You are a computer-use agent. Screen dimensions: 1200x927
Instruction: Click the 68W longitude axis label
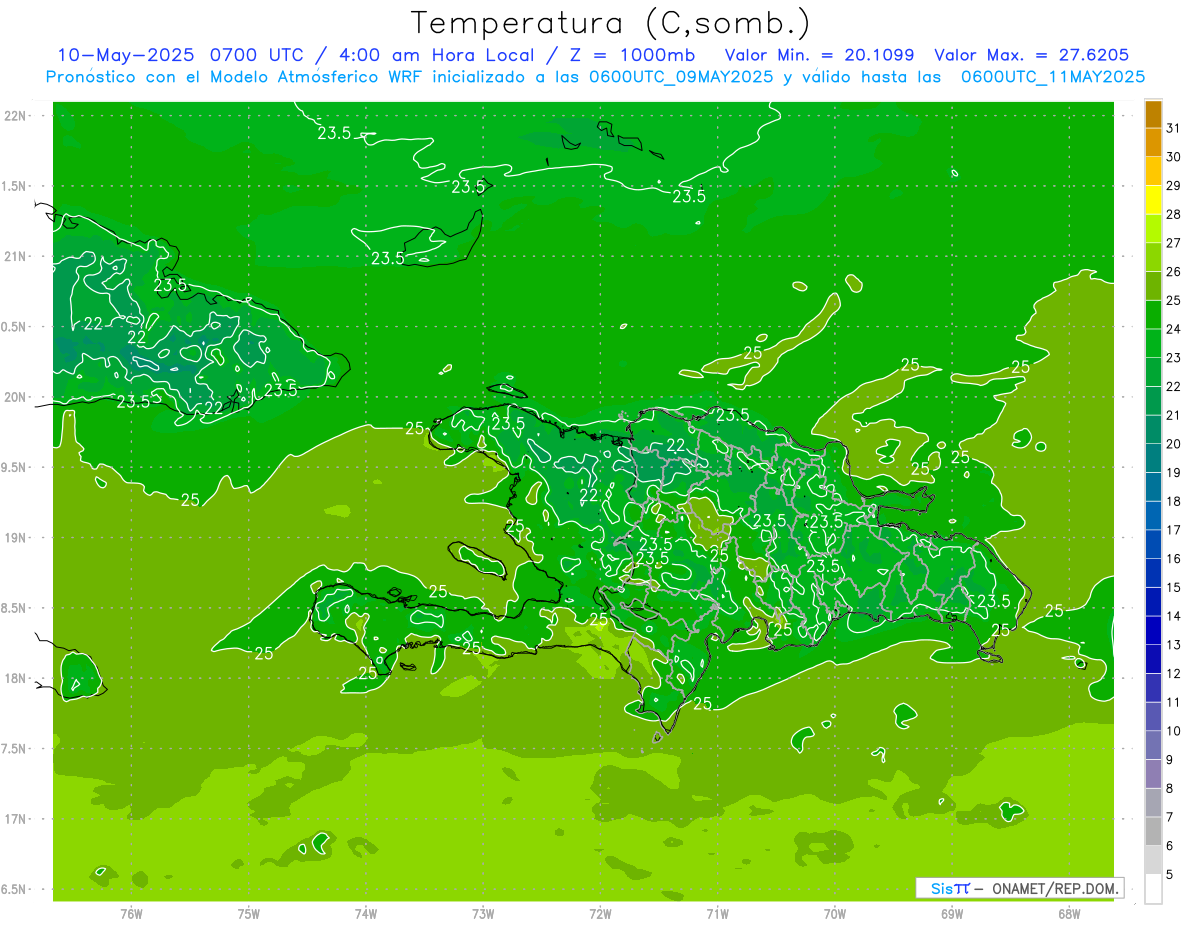(1069, 914)
